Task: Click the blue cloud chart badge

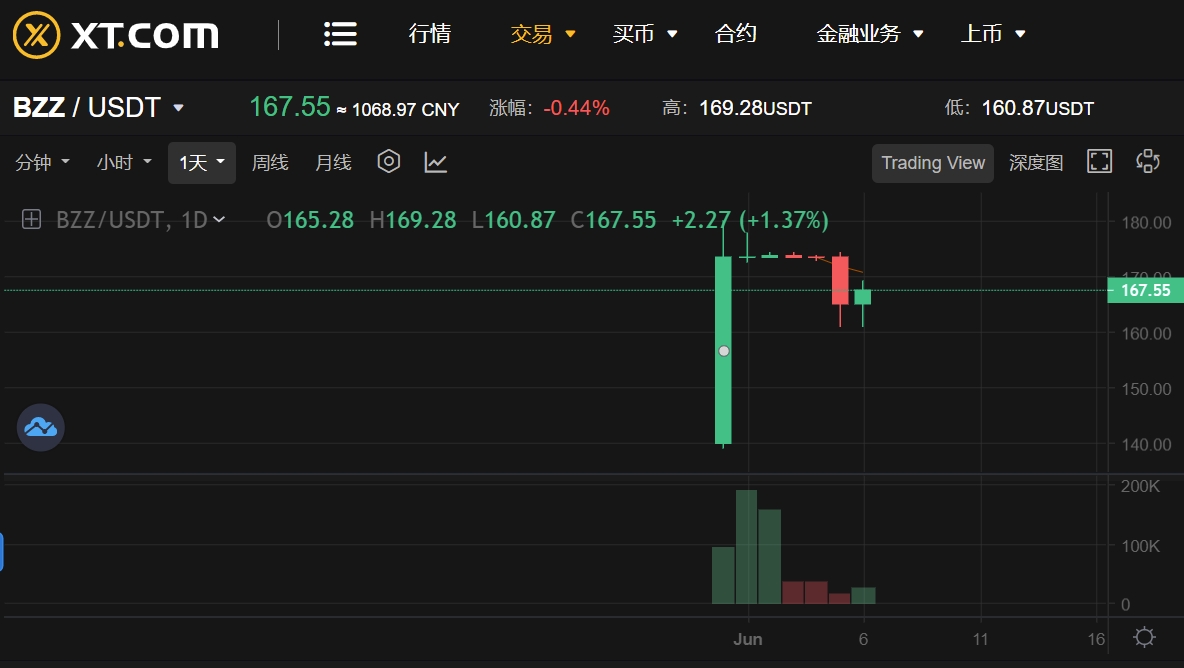Action: 41,427
